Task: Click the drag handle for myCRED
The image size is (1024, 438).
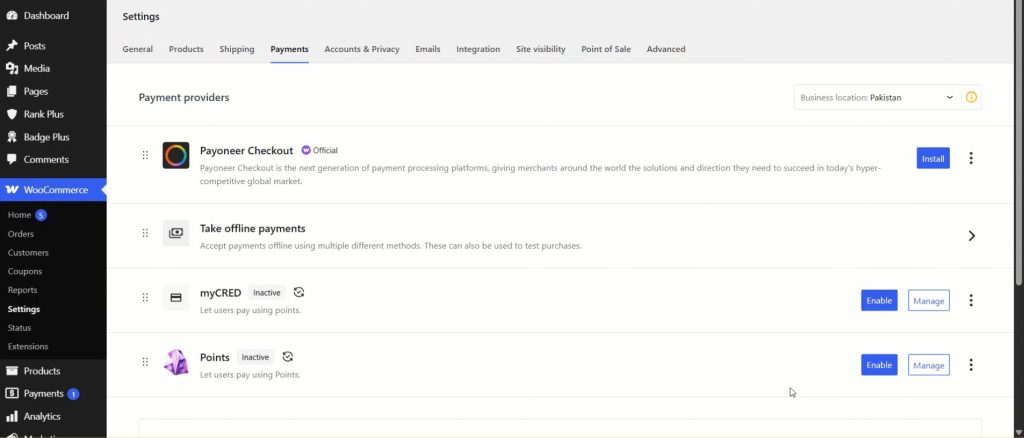Action: 145,298
